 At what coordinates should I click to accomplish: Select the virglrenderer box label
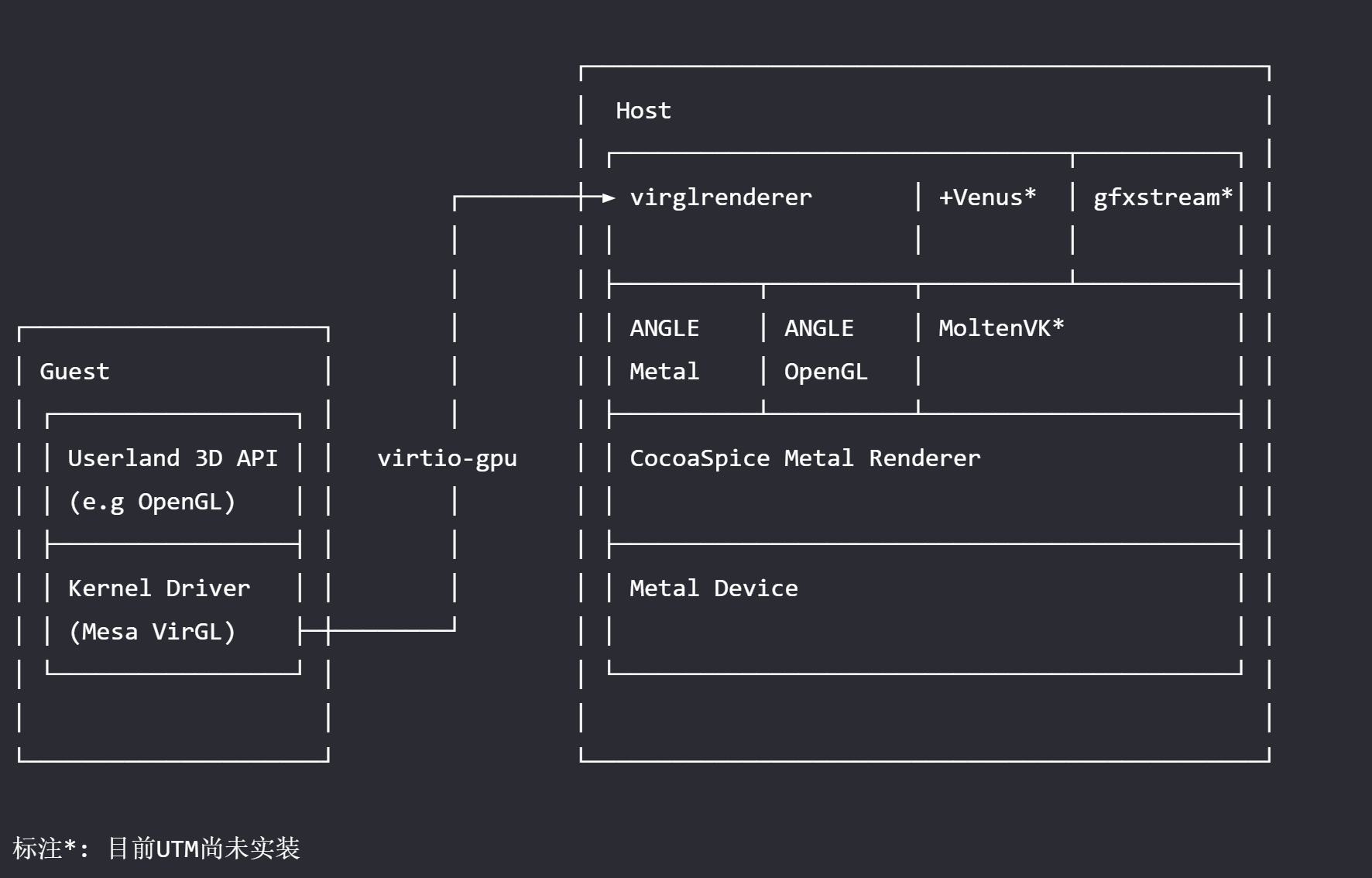tap(721, 197)
